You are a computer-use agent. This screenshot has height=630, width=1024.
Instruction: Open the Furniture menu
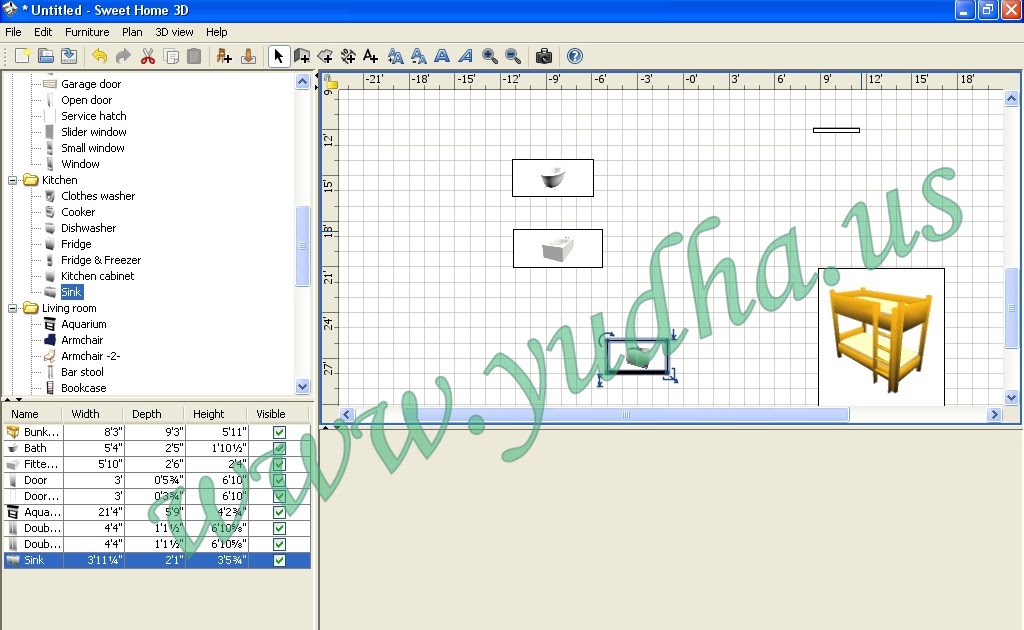tap(87, 32)
